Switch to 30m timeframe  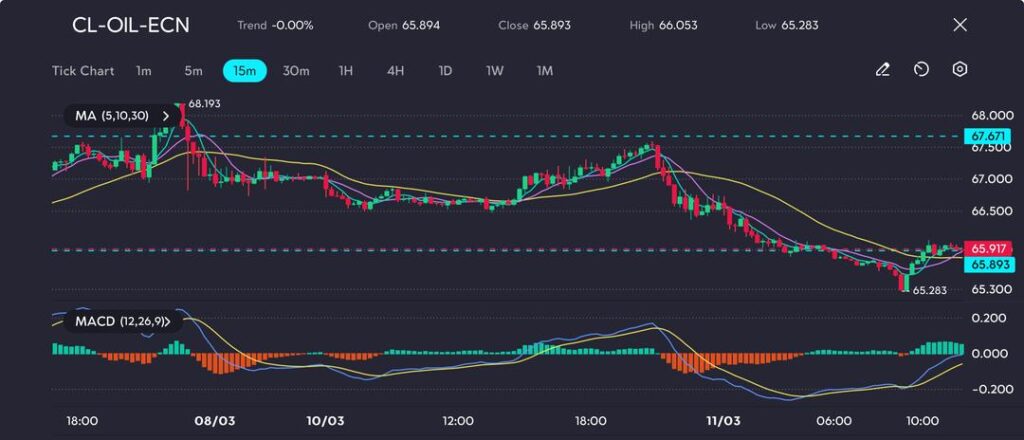click(x=296, y=71)
